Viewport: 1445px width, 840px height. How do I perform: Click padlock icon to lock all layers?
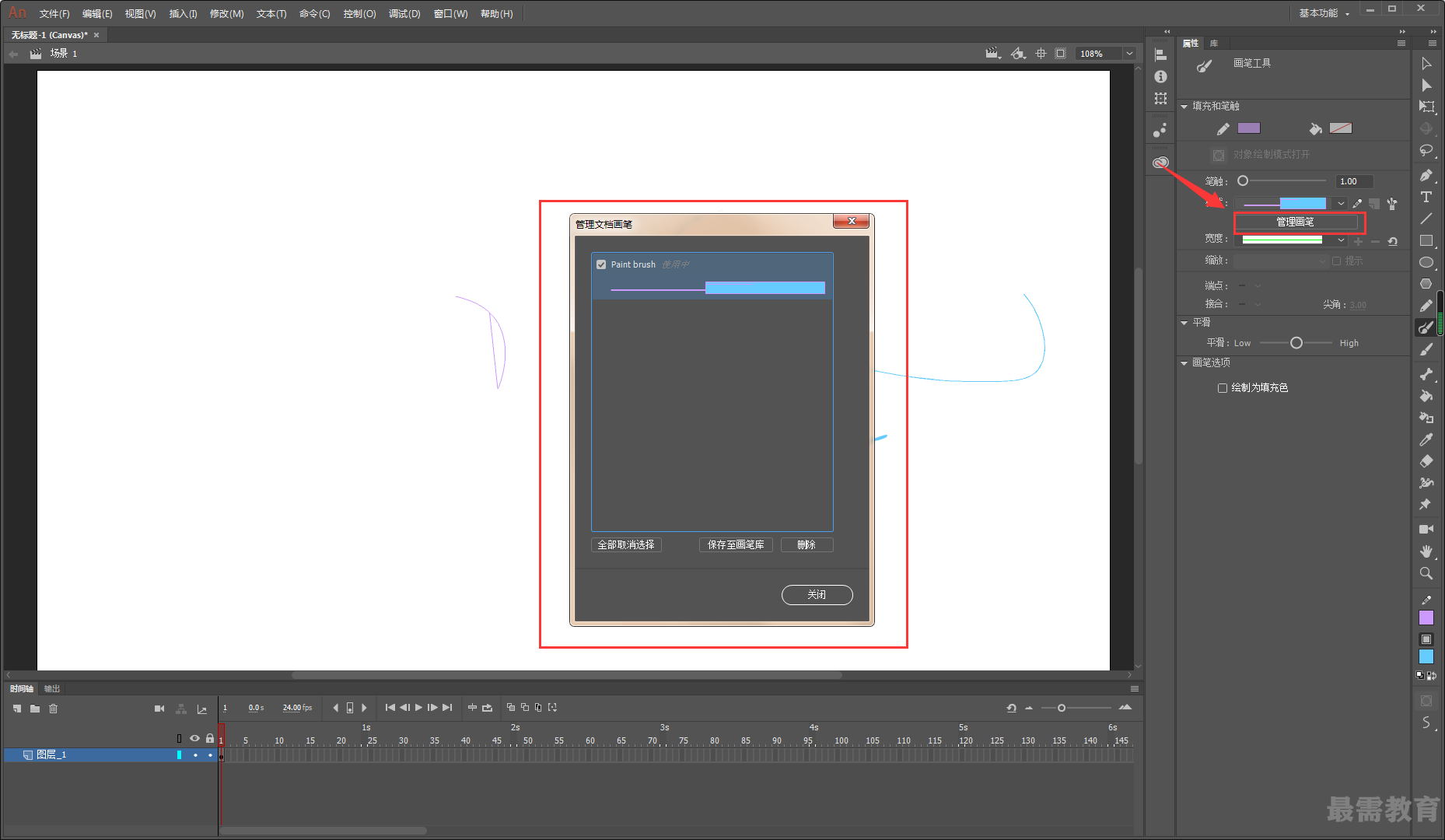coord(210,739)
